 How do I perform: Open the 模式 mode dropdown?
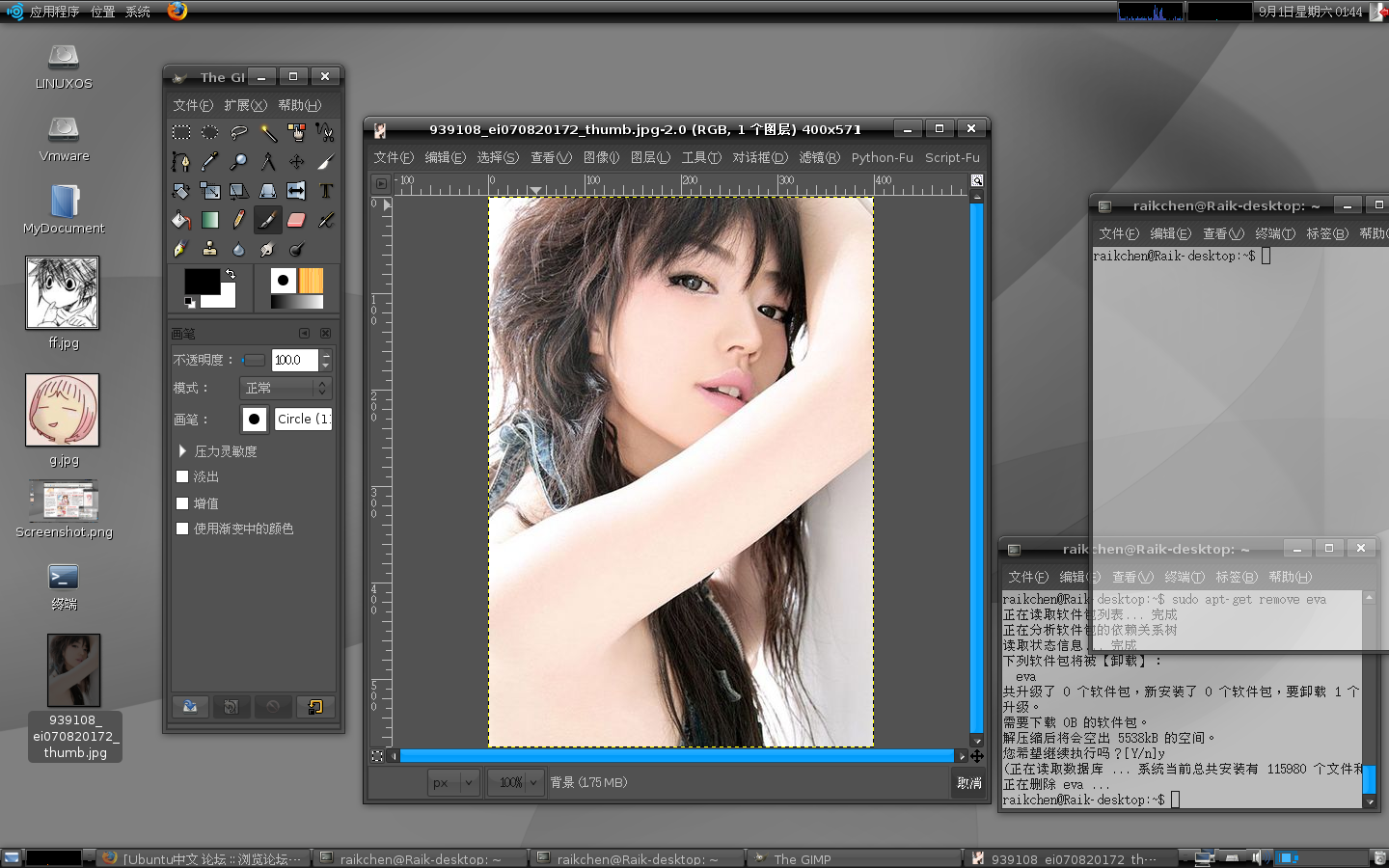(x=286, y=388)
